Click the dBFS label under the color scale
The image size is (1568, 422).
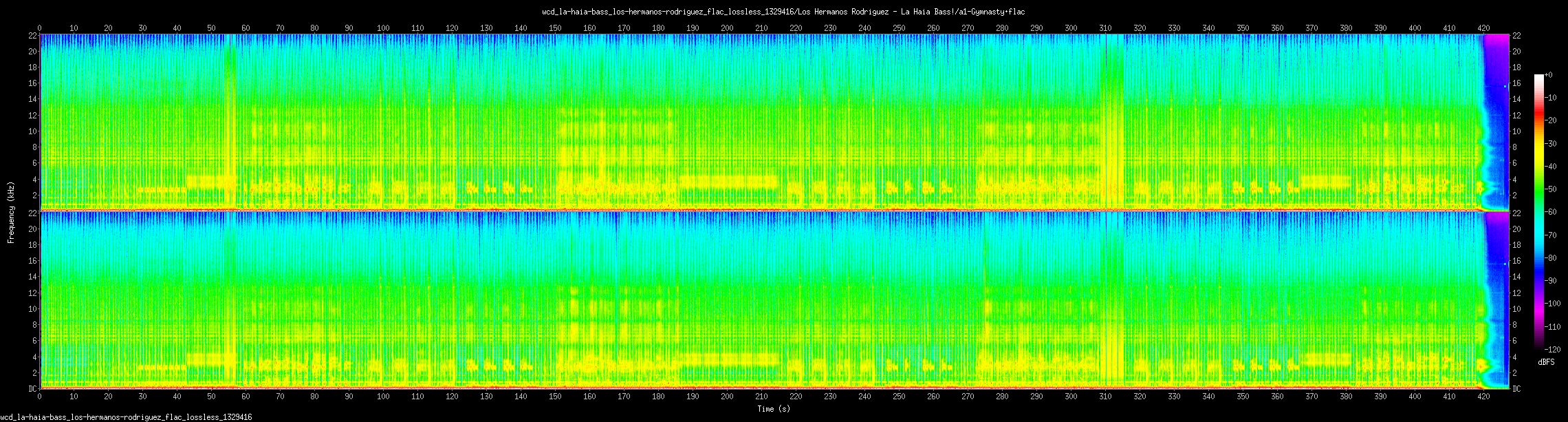pyautogui.click(x=1545, y=362)
